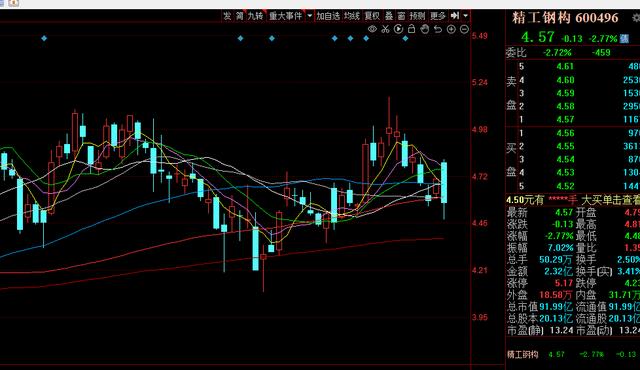Click the 委比 -2.72% row

(572, 53)
